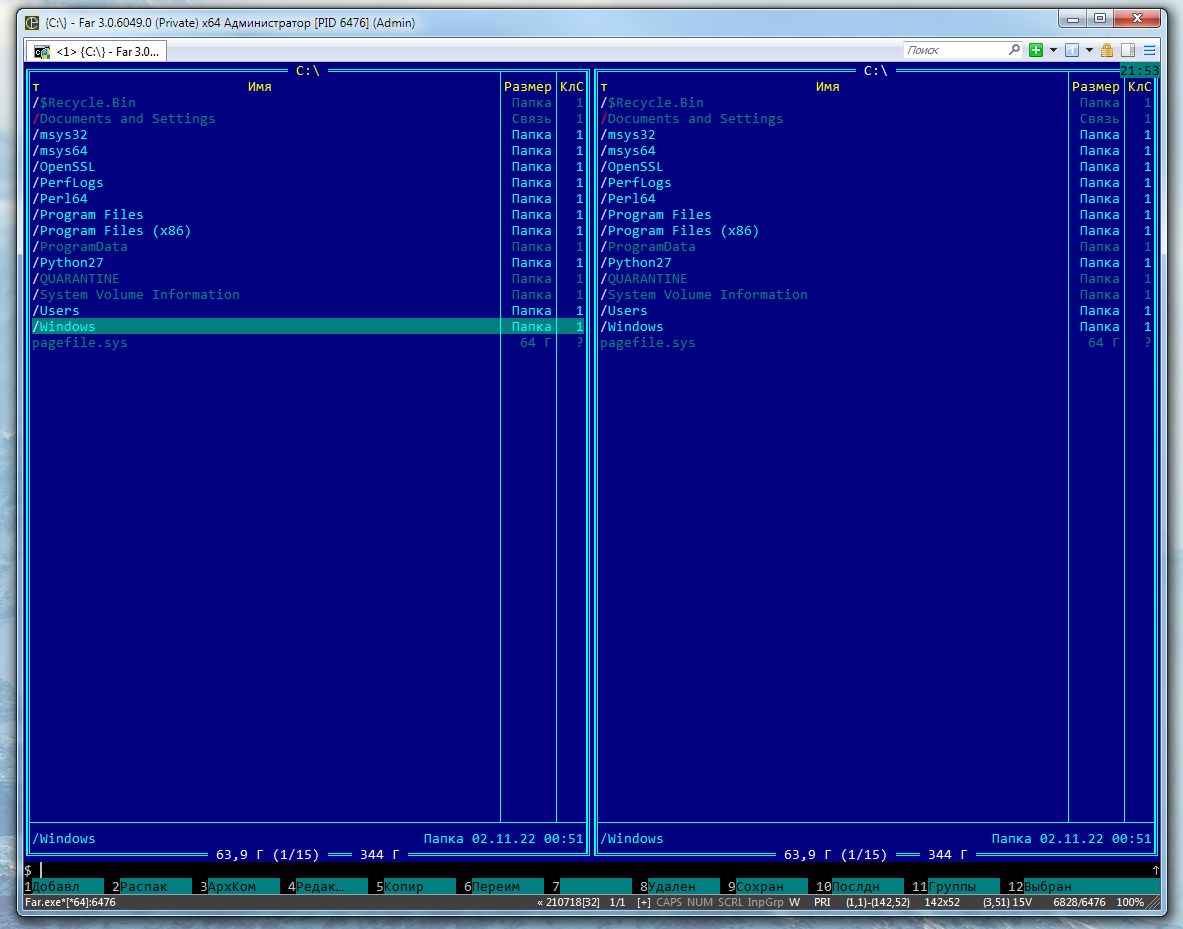Toggle the lock scroll padlock icon
The image size is (1183, 929).
tap(1107, 50)
